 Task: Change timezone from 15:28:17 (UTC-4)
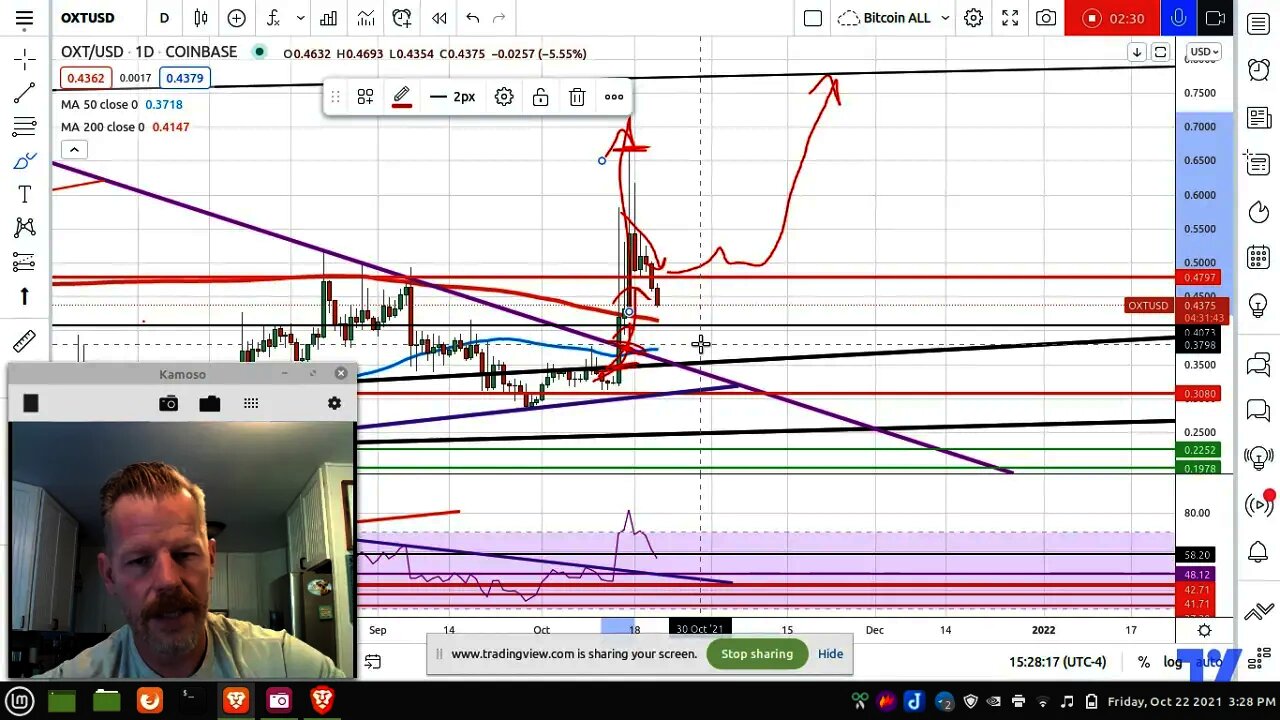coord(1058,662)
